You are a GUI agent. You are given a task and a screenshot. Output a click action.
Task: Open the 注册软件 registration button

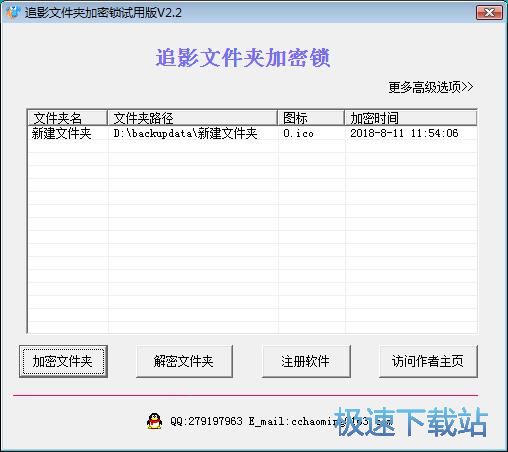[306, 361]
